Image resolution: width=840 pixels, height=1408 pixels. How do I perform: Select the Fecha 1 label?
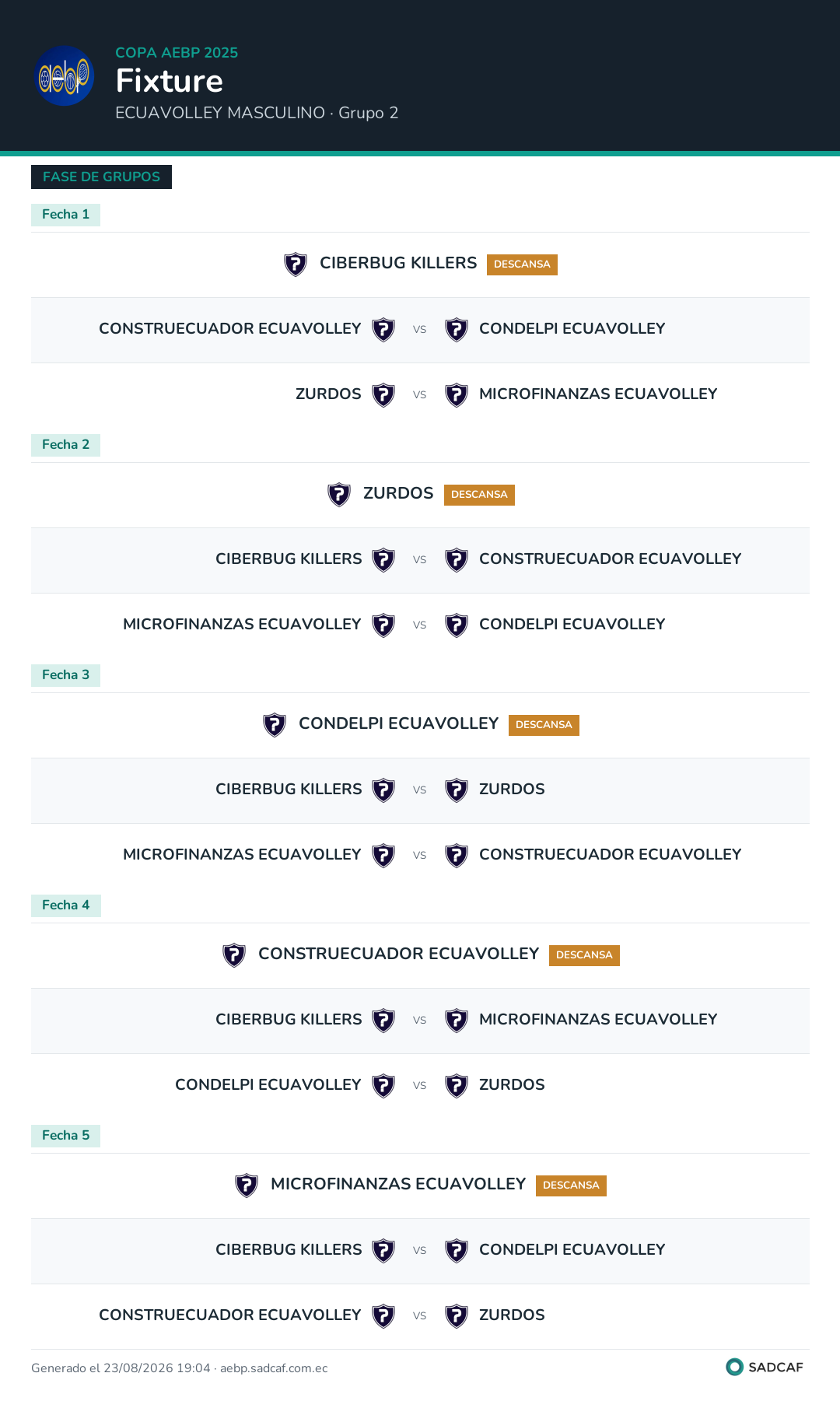tap(65, 215)
